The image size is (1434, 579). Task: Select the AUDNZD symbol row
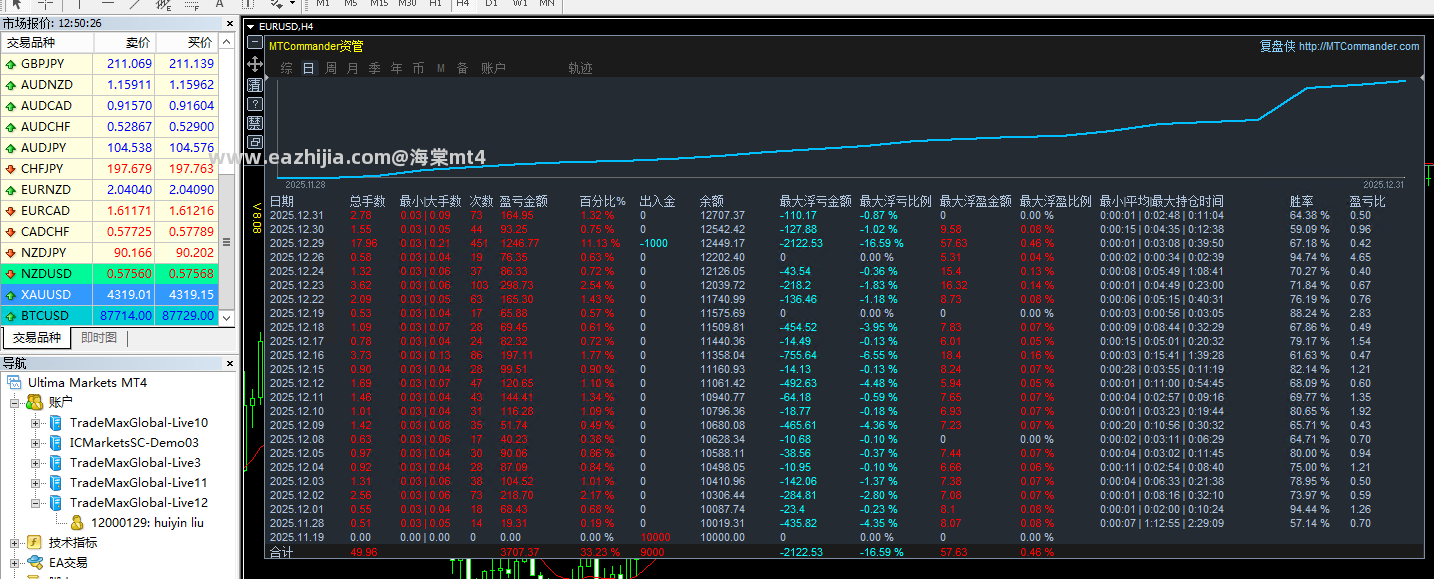click(x=110, y=85)
